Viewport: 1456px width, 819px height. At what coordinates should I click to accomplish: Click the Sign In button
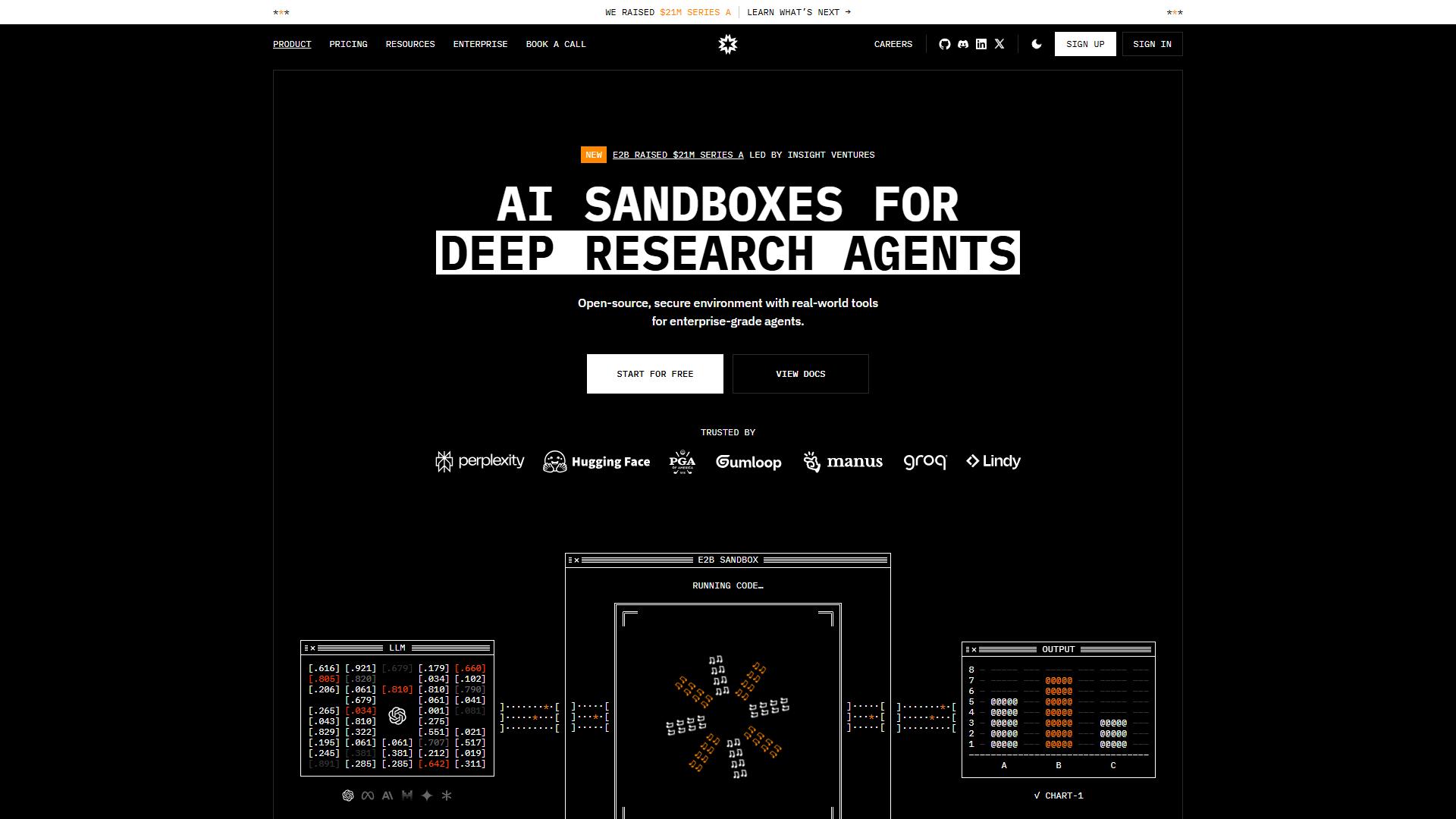point(1152,44)
